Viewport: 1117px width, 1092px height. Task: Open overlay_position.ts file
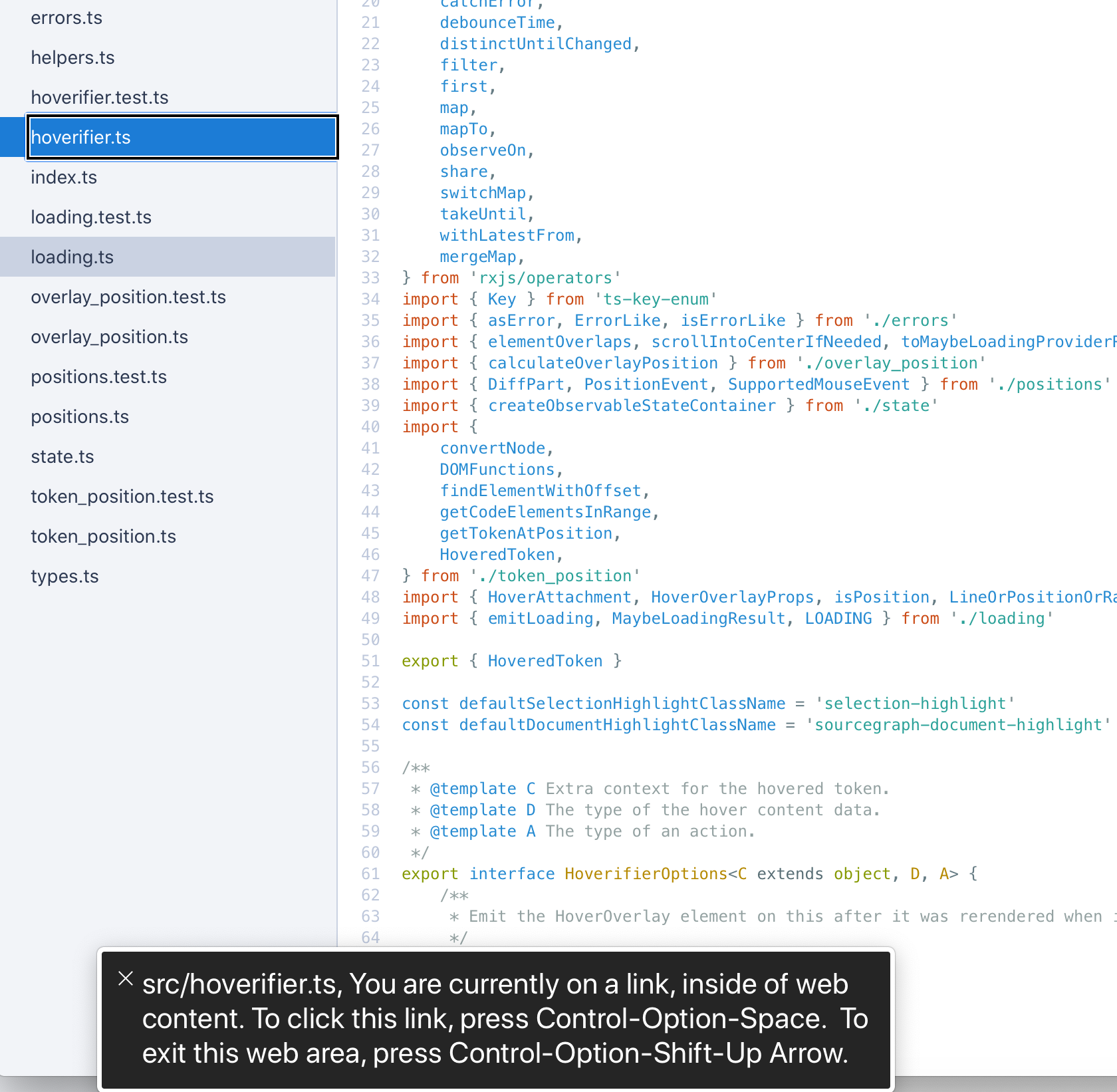tap(109, 337)
